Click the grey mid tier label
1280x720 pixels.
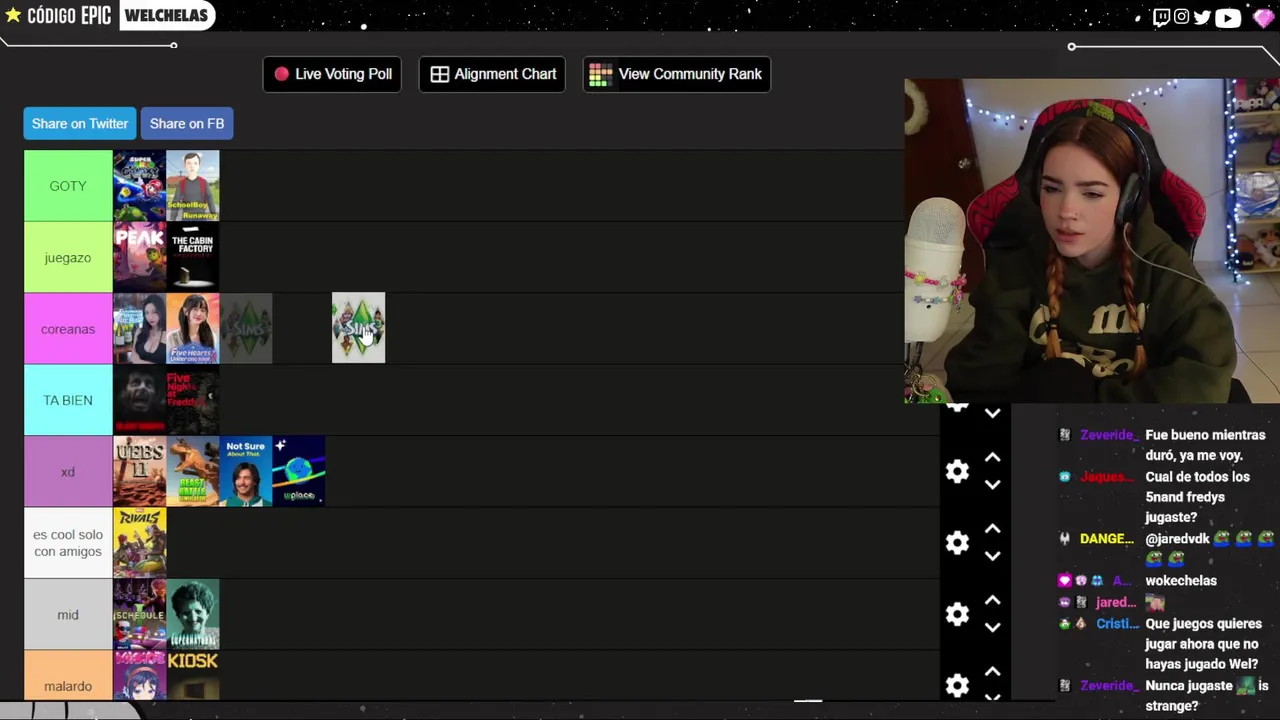click(68, 614)
